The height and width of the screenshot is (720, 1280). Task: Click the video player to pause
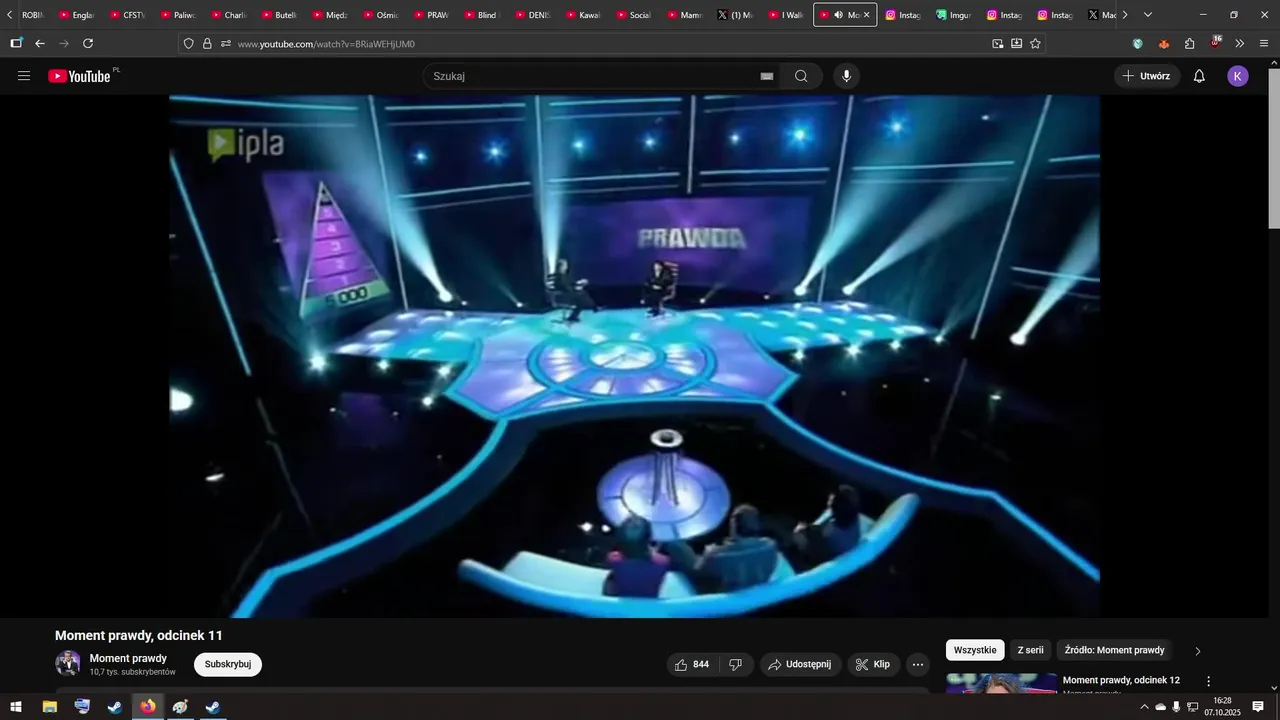[634, 356]
